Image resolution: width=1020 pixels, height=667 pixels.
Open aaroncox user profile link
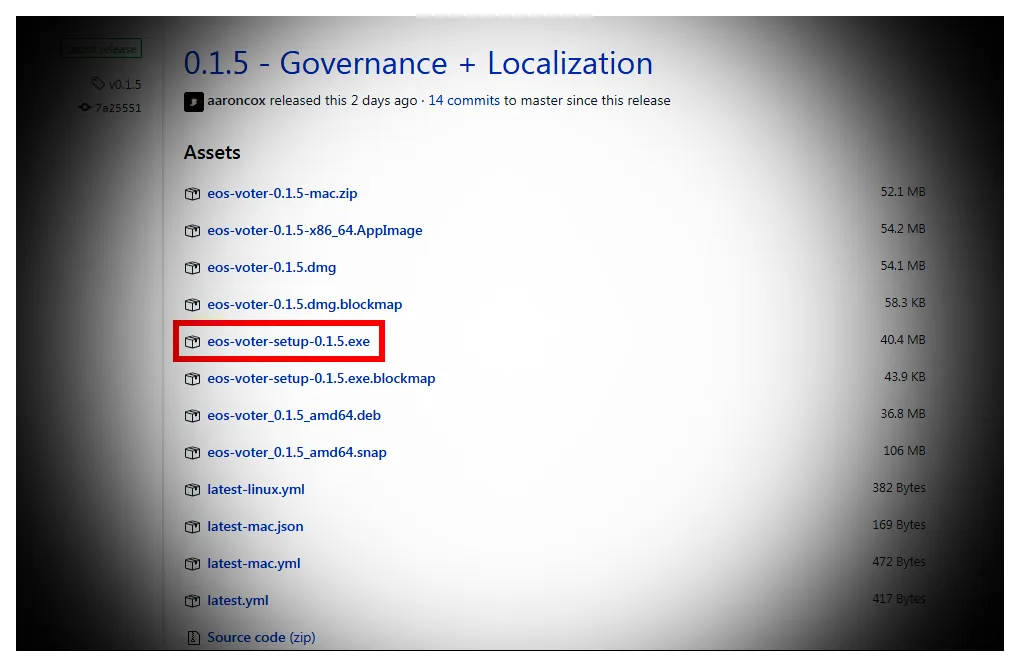236,100
